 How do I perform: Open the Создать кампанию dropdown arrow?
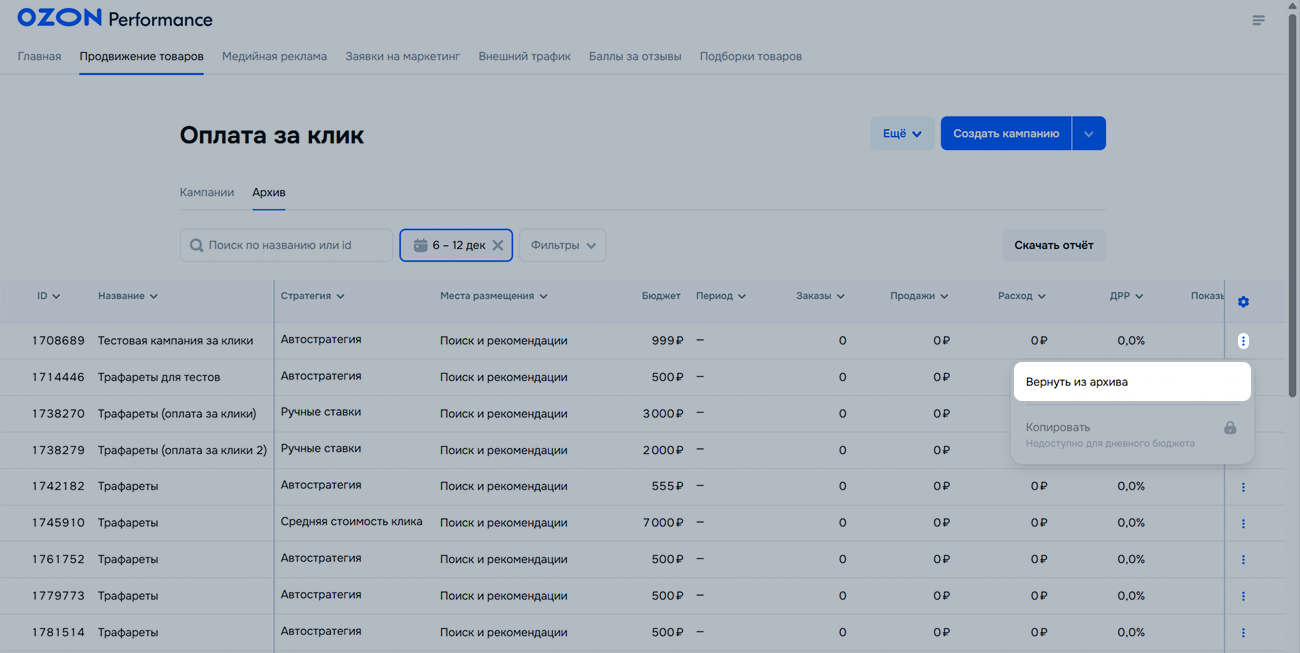click(x=1088, y=134)
